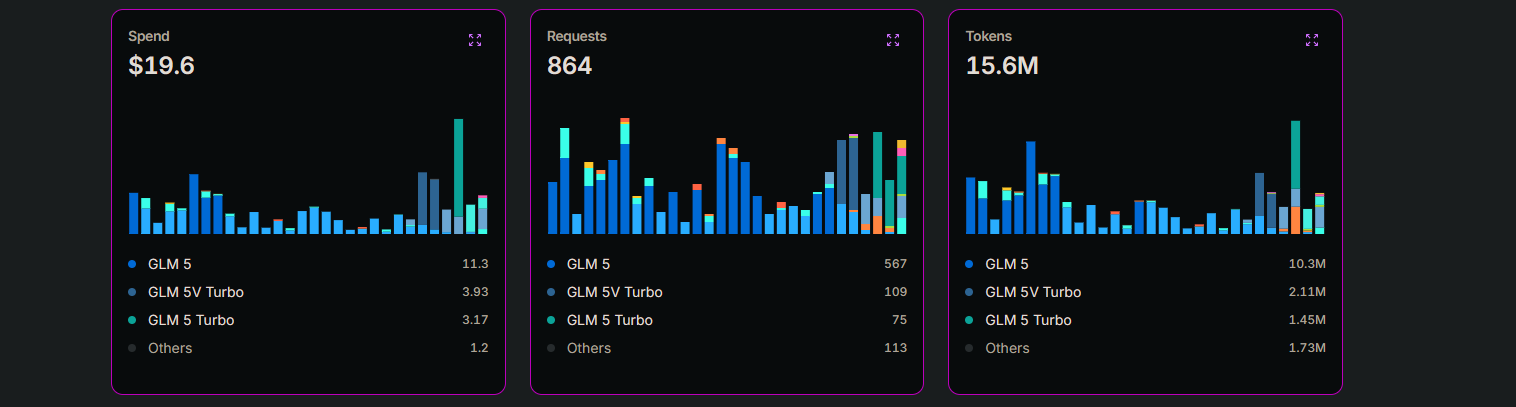1516x407 pixels.
Task: Click the 2.11M GLM 5V Turbo tokens value
Action: 1307,292
